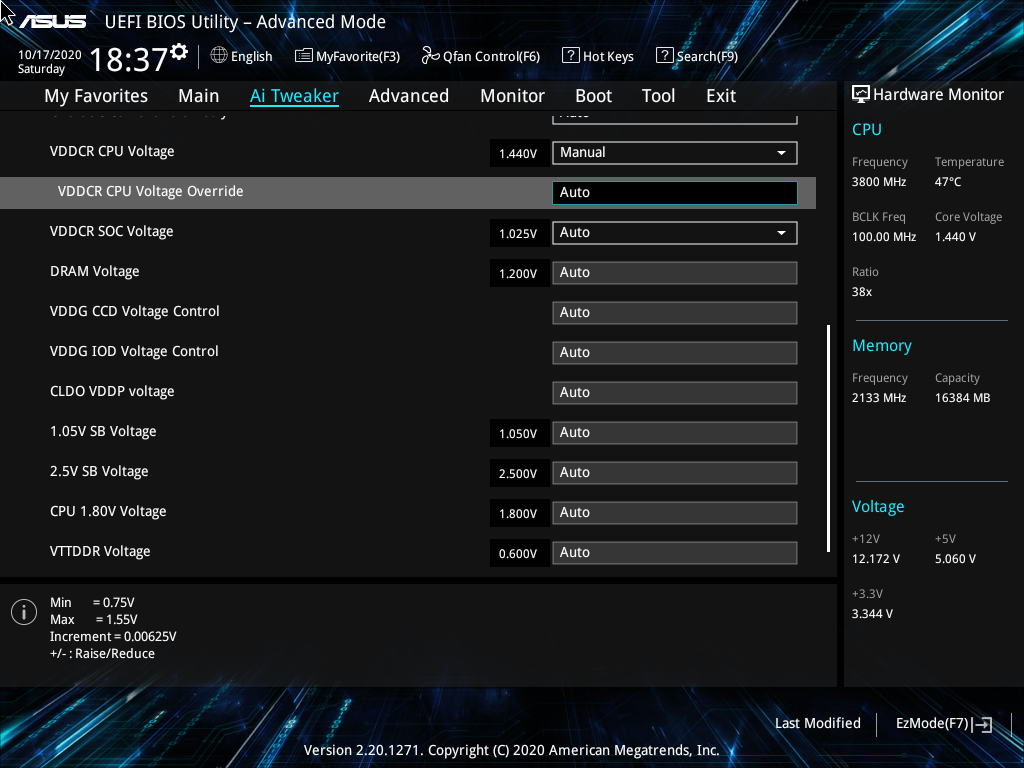Click the 3.344 V reading
This screenshot has height=768, width=1024.
click(872, 614)
